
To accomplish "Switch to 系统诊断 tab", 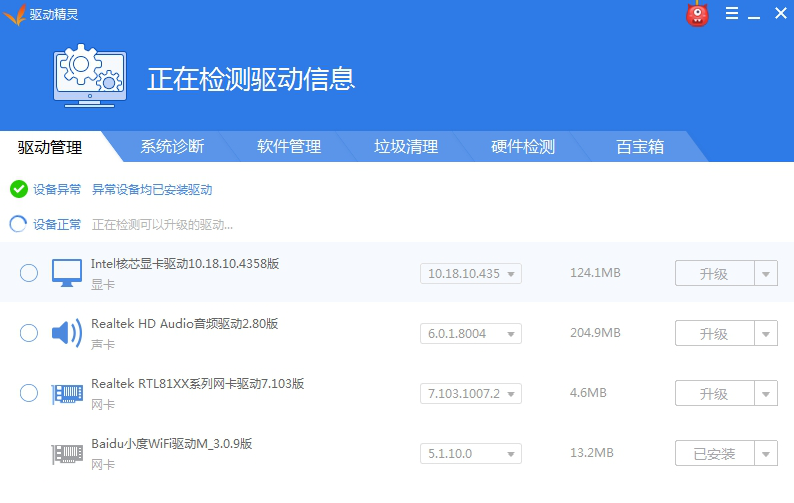I will point(172,146).
